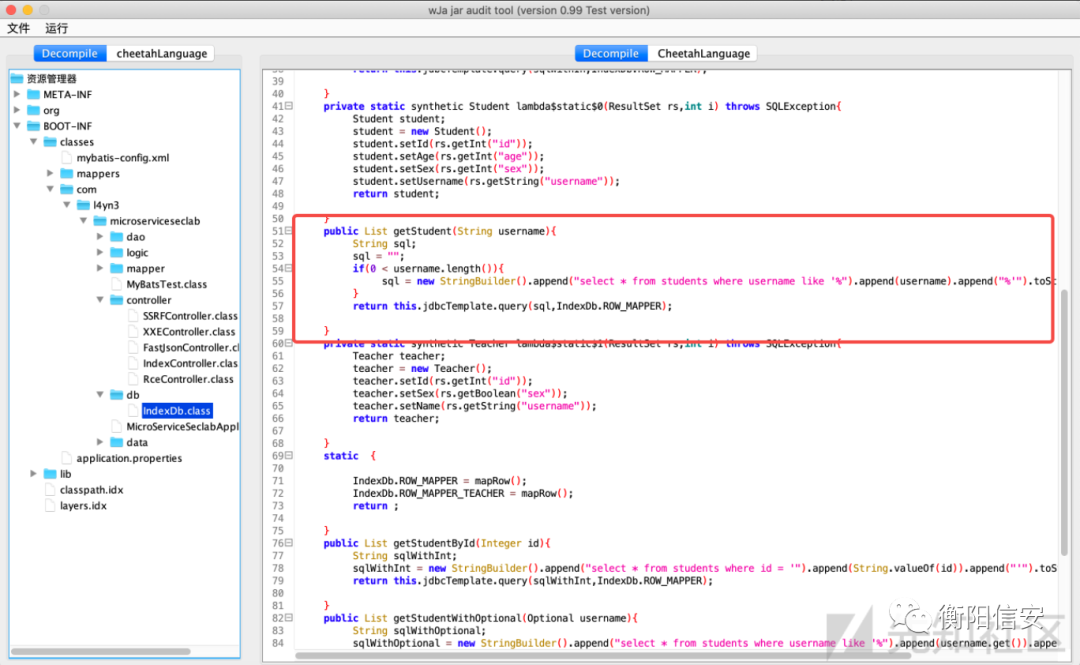Expand the mapper folder arrow
Viewport: 1080px width, 665px height.
point(100,269)
